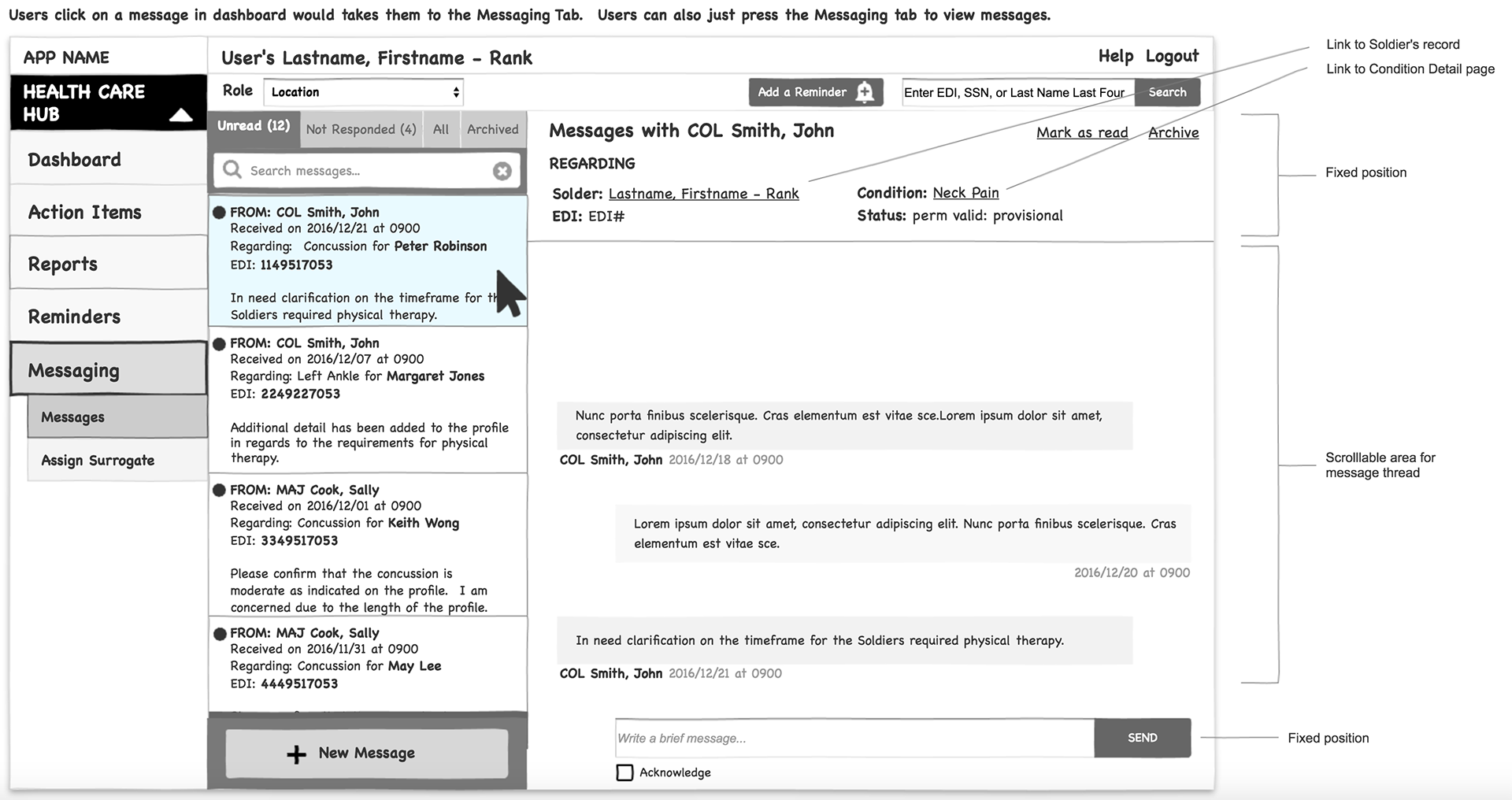Screen dimensions: 1512x800
Task: Click the Search button
Action: click(x=1167, y=92)
